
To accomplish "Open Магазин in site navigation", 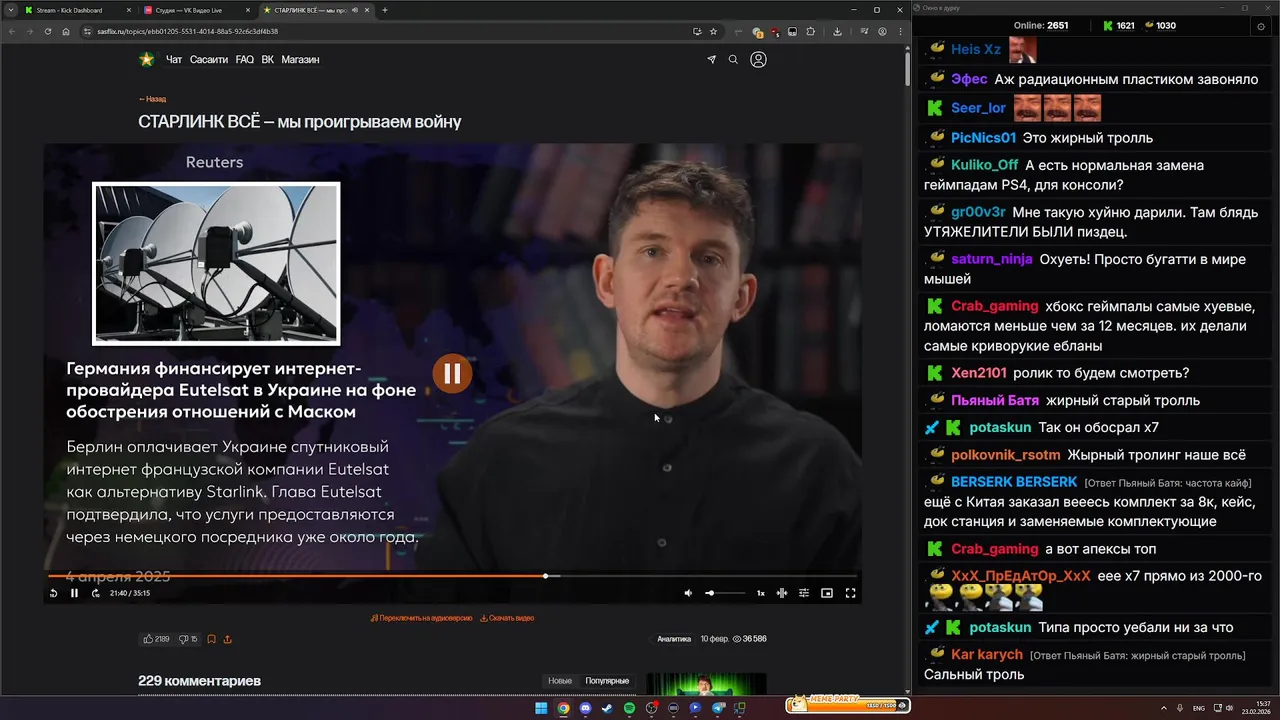I will pos(300,60).
